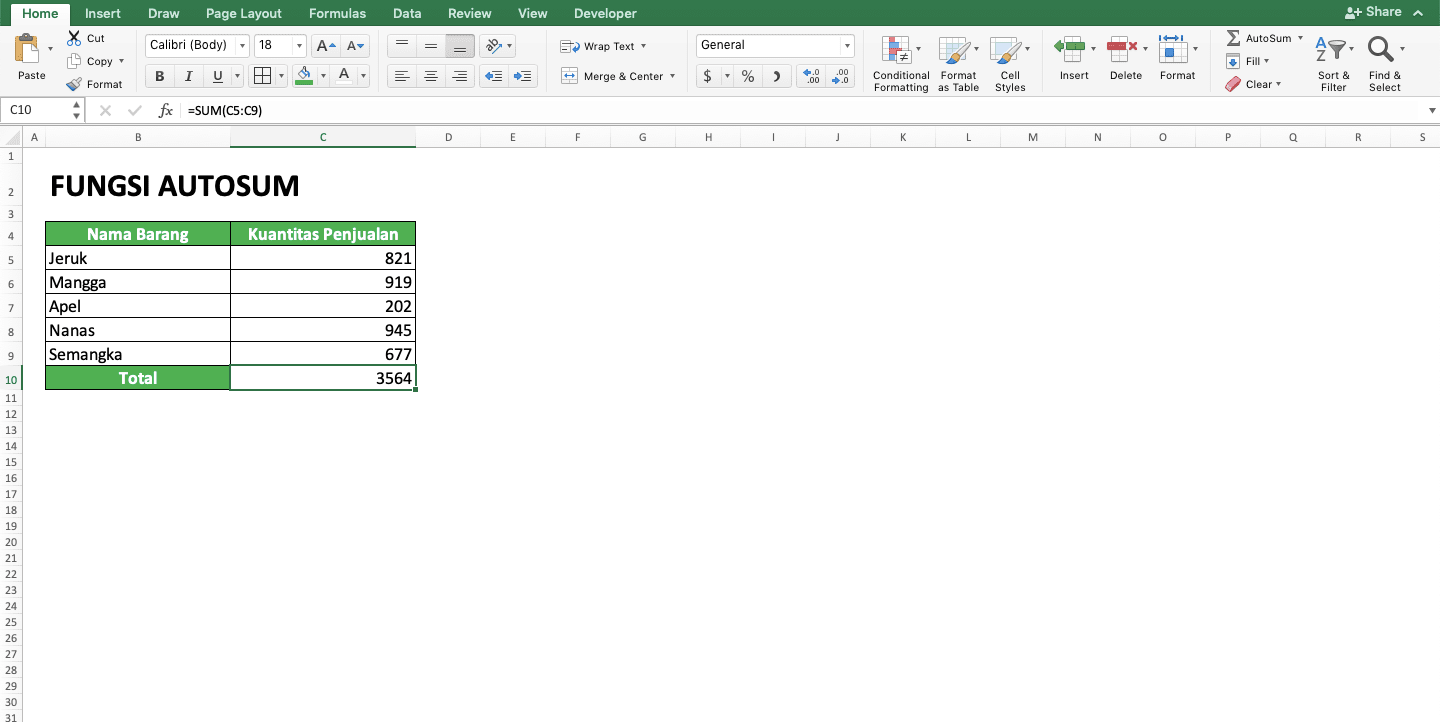Click the Share button
Image resolution: width=1440 pixels, height=722 pixels.
[1374, 12]
